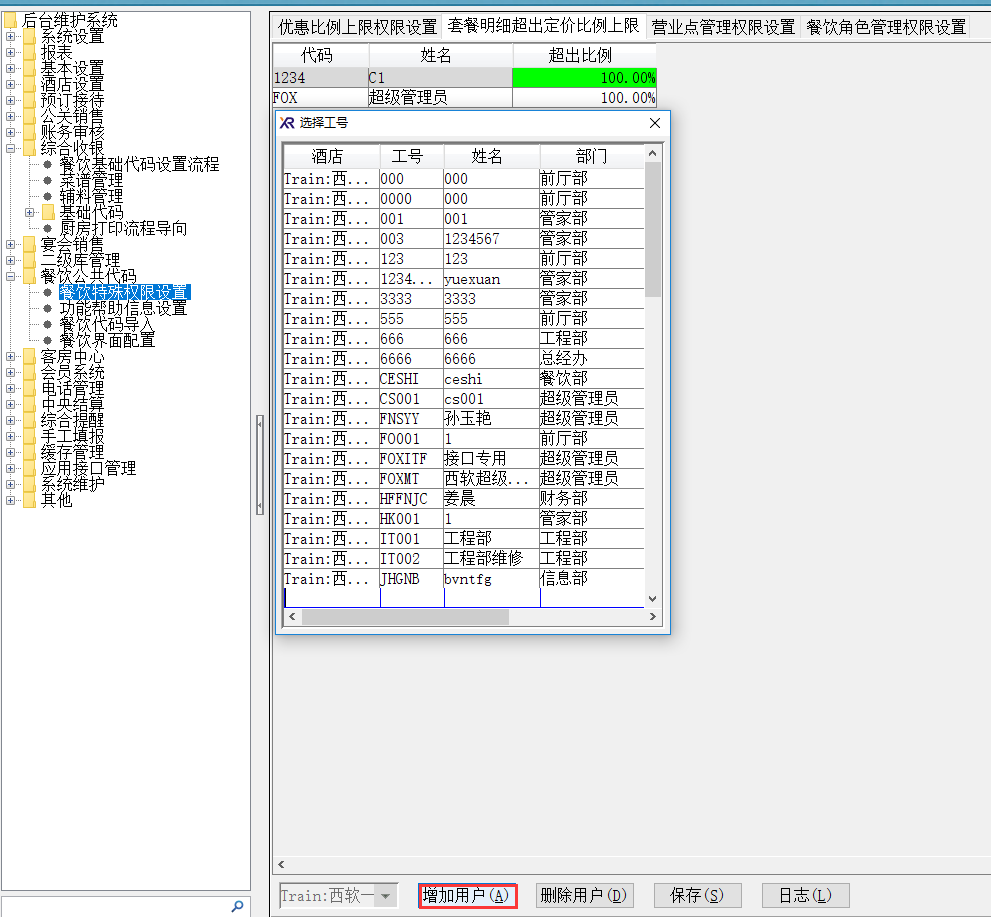Open the Train:西软 hotel dropdown

[x=385, y=896]
